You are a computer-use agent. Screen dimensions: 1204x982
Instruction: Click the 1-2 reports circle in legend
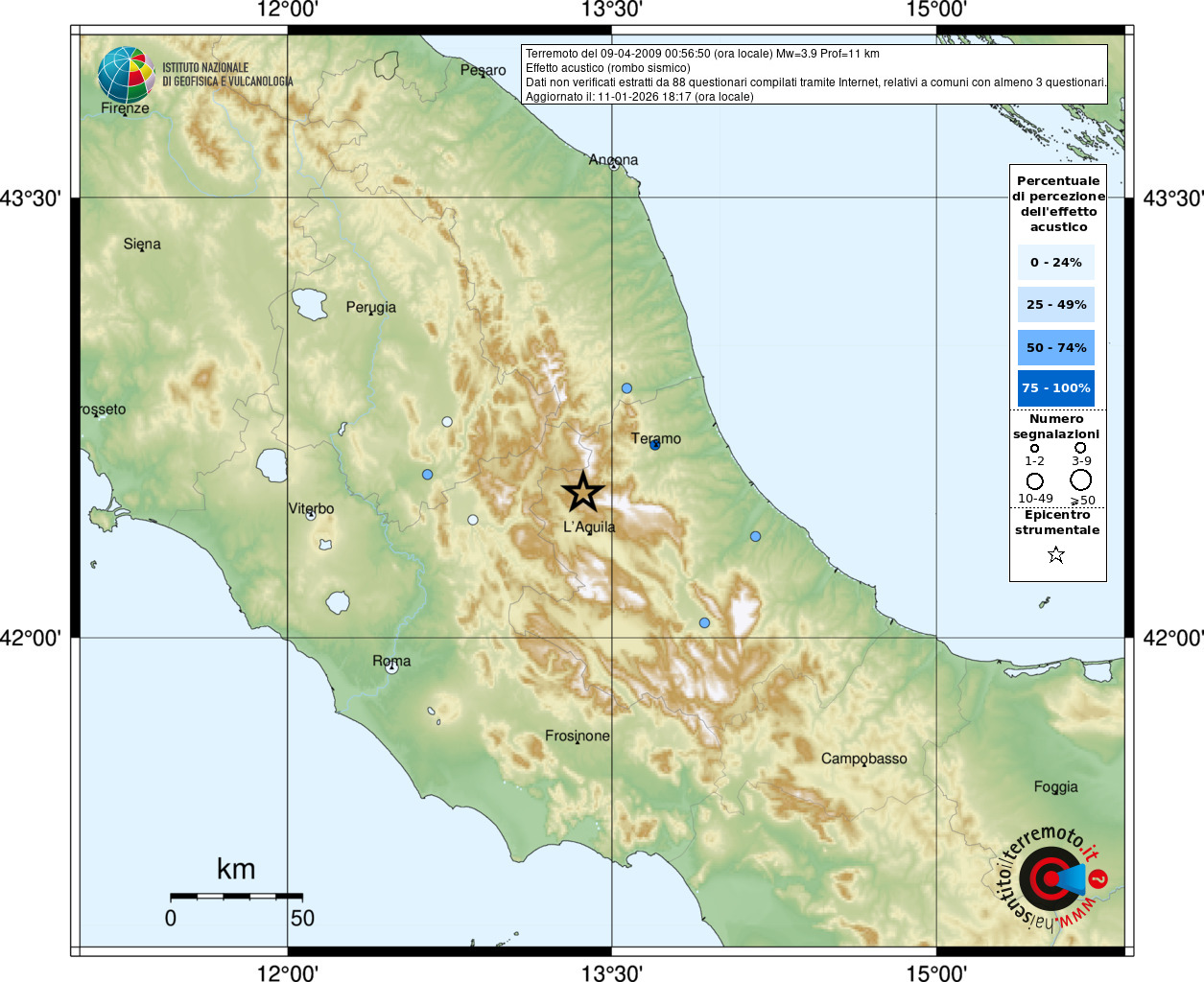click(x=1034, y=448)
